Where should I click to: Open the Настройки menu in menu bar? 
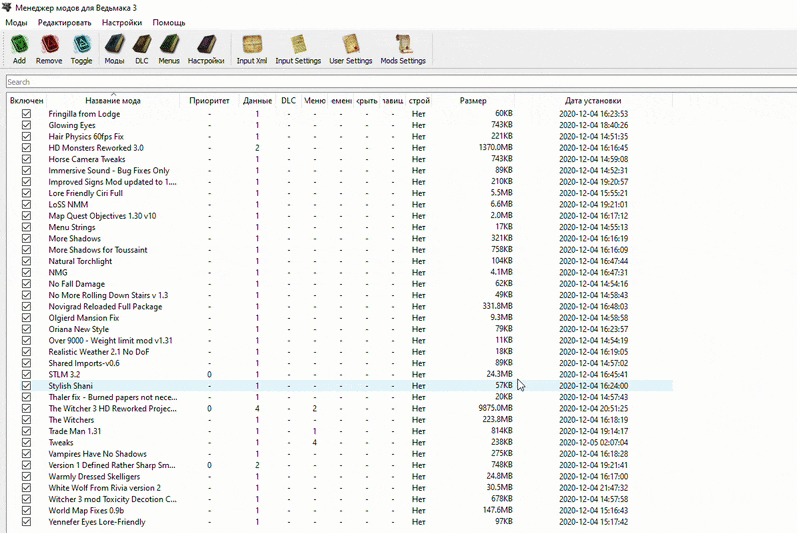point(122,23)
